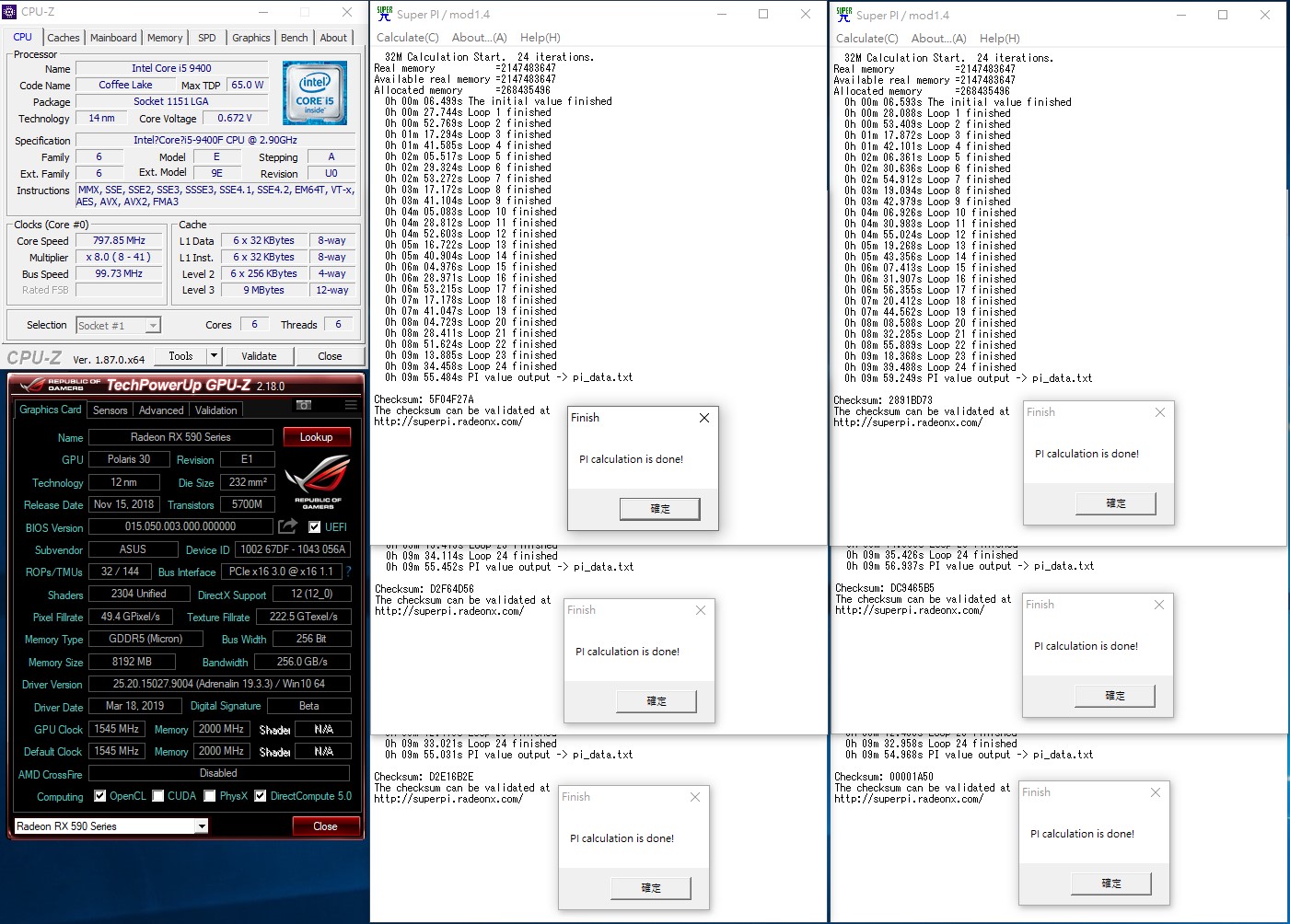This screenshot has height=924, width=1290.
Task: Open the Memory tab in CPU-Z
Action: click(x=165, y=38)
